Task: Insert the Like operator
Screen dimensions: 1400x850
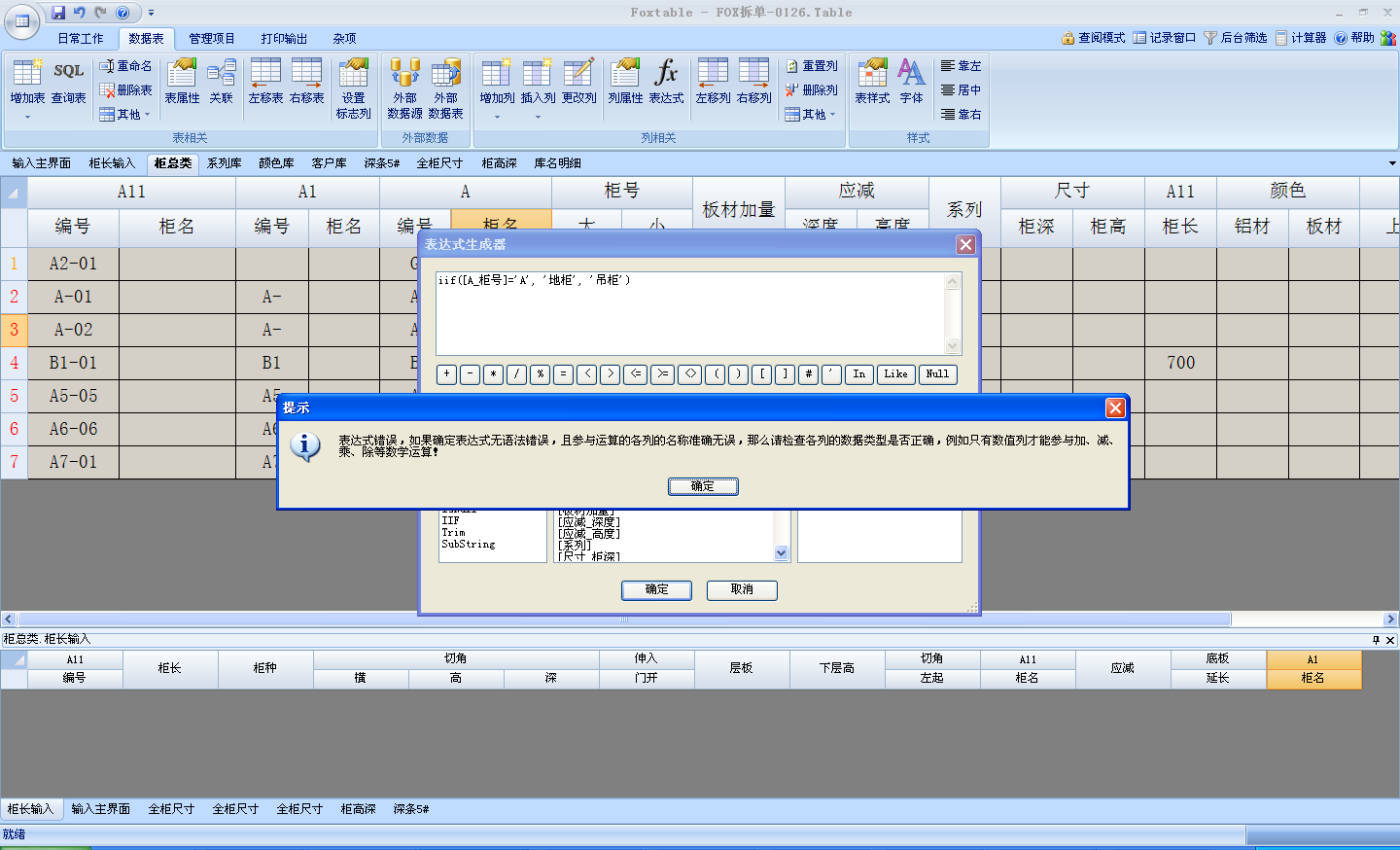Action: point(896,374)
